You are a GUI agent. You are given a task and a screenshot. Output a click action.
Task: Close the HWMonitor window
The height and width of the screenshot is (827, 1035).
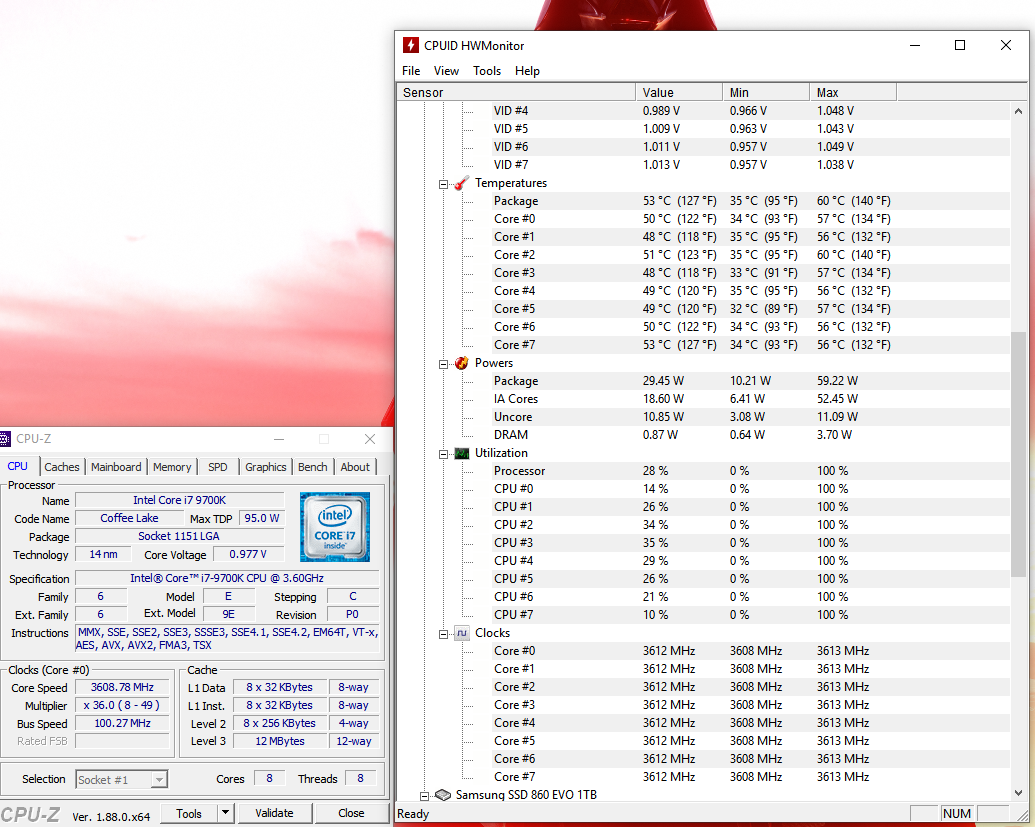click(x=1005, y=45)
